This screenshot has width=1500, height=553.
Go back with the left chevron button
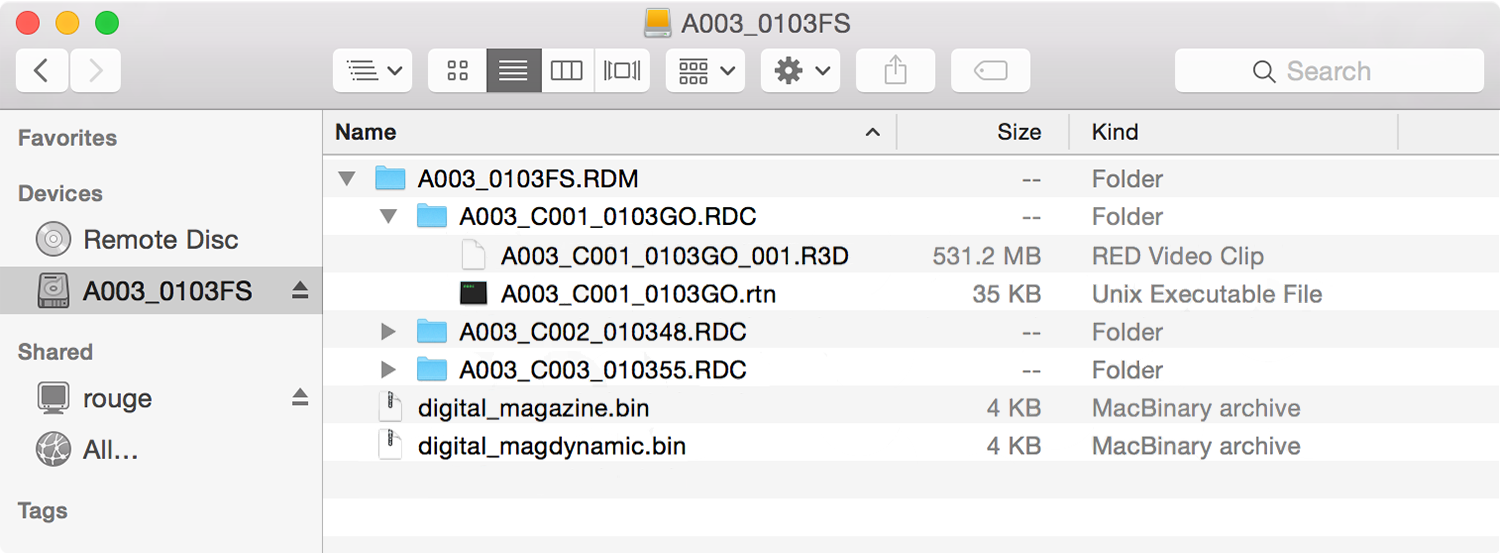(x=42, y=71)
